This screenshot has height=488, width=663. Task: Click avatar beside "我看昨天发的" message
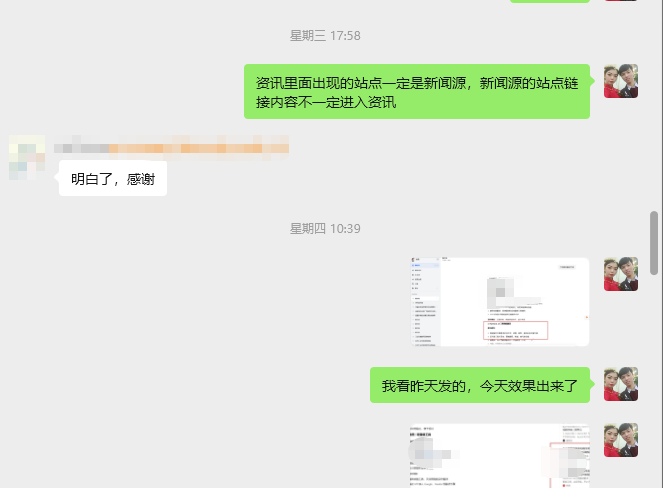621,383
